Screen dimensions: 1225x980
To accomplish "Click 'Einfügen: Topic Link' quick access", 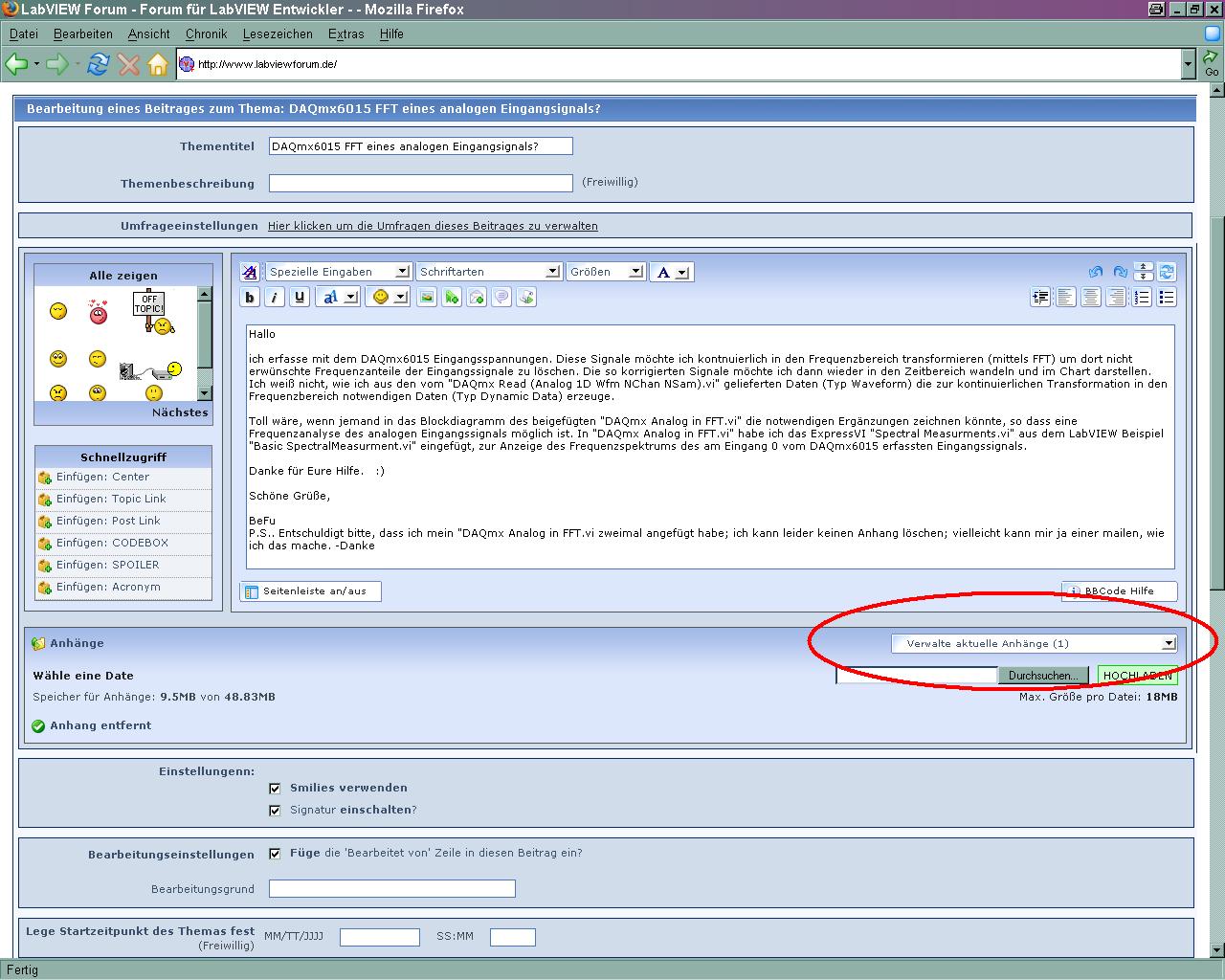I will [x=111, y=499].
